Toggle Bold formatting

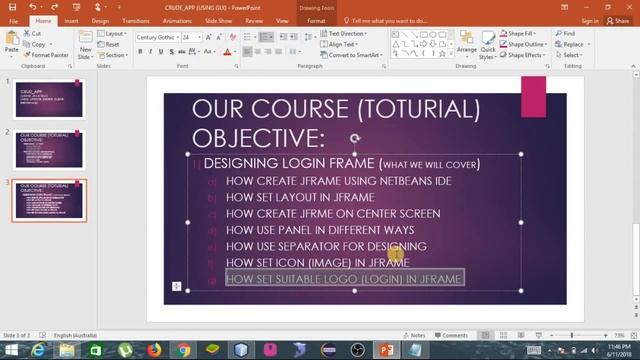pos(140,51)
